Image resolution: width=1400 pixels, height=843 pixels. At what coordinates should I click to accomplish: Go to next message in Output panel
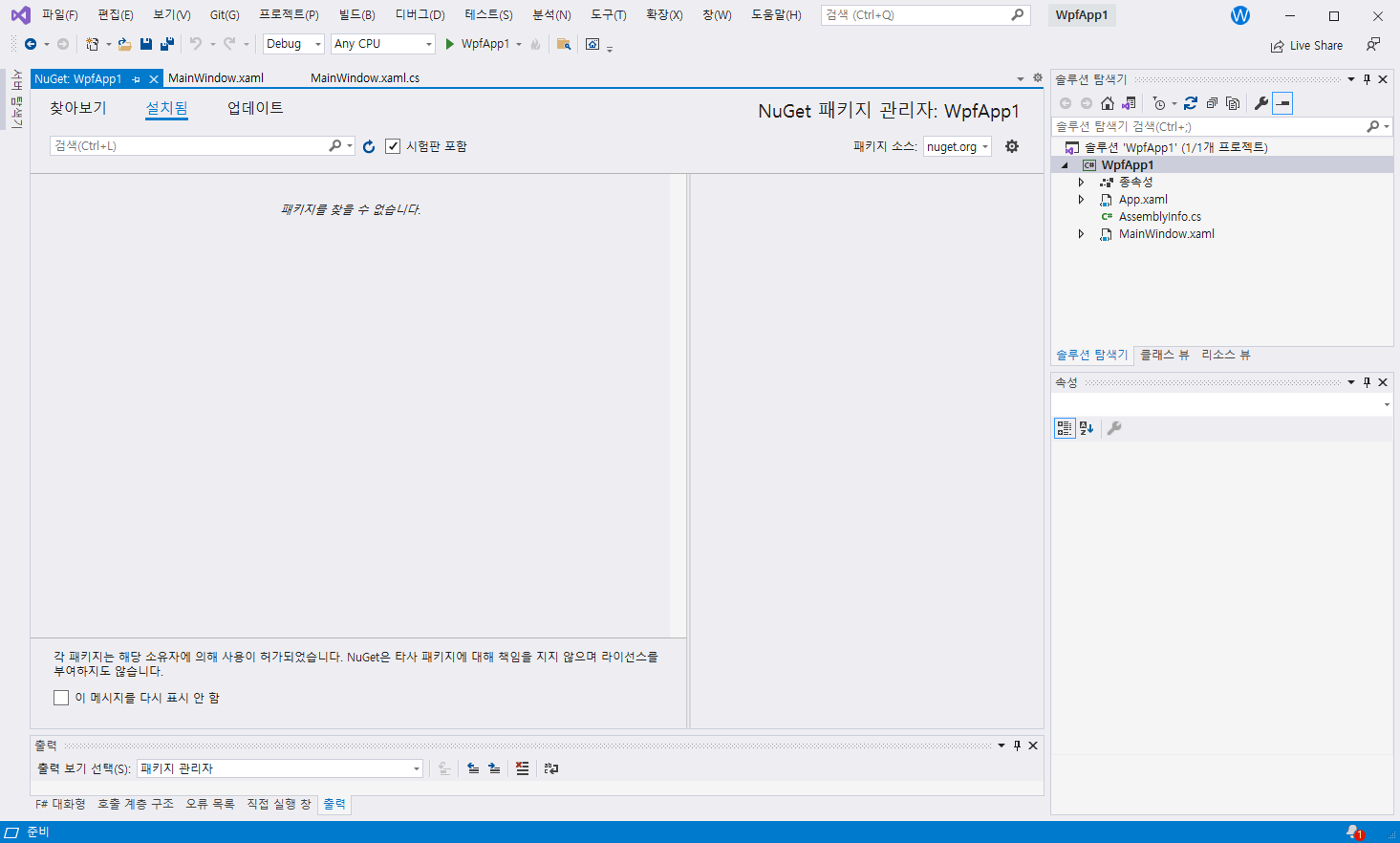click(494, 768)
